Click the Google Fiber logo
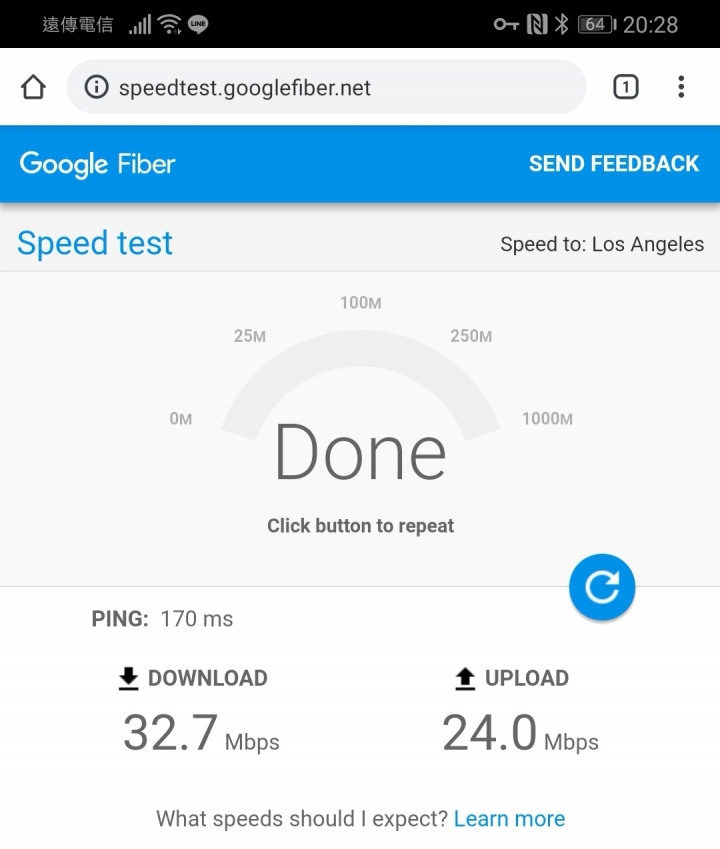720x849 pixels. click(x=97, y=164)
